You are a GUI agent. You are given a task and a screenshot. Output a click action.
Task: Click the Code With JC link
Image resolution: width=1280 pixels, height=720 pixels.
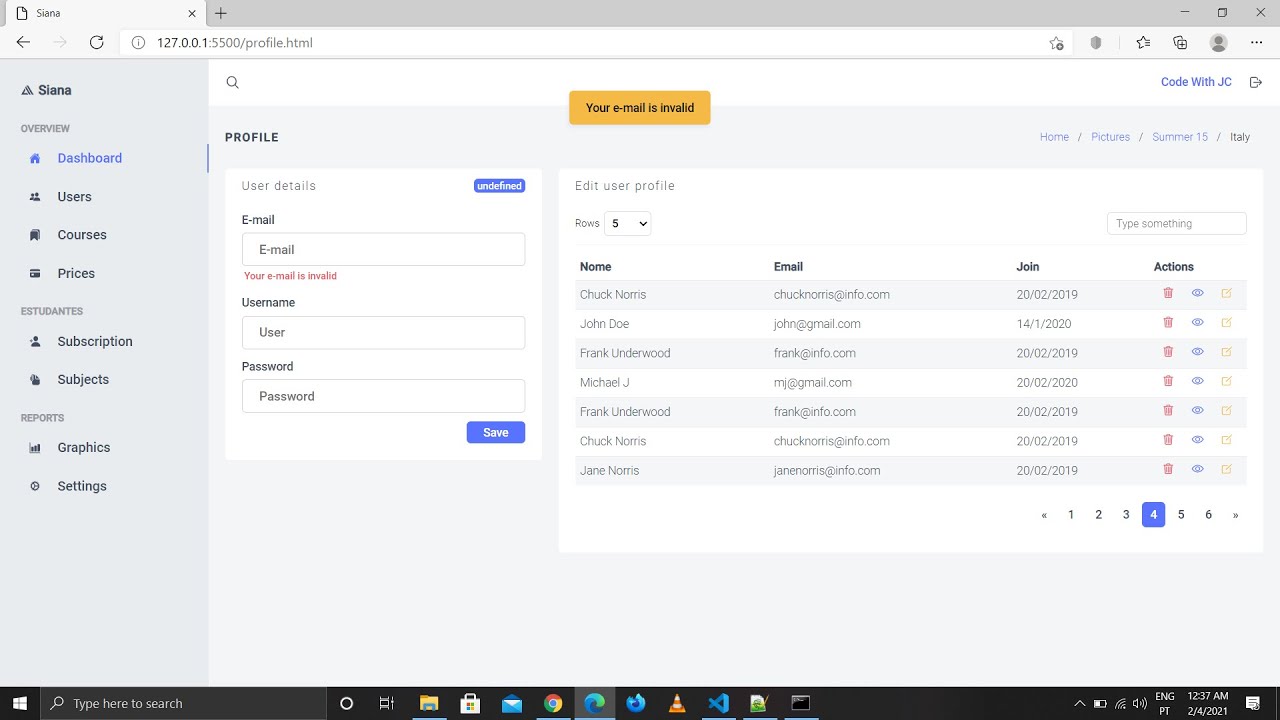1196,82
